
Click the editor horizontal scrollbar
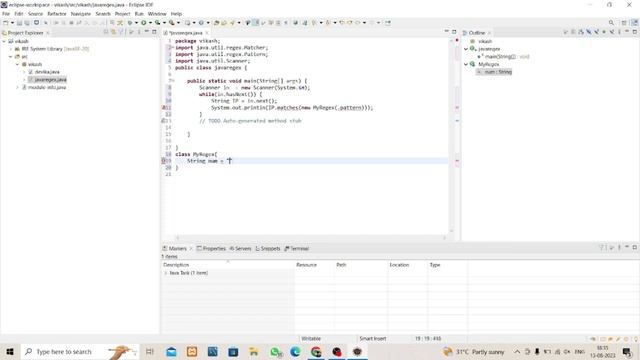point(311,238)
